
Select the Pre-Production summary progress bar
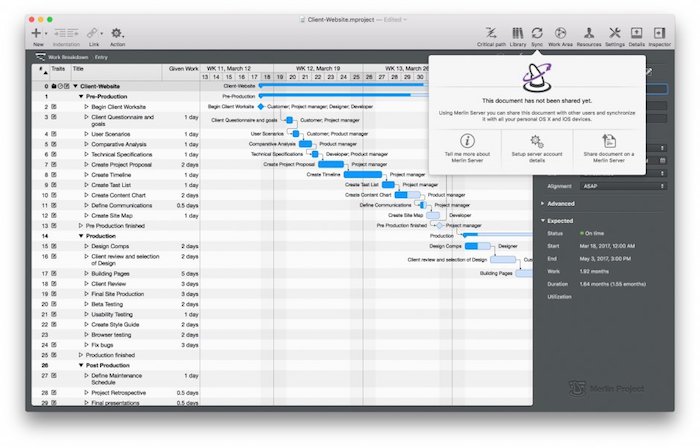click(x=342, y=95)
